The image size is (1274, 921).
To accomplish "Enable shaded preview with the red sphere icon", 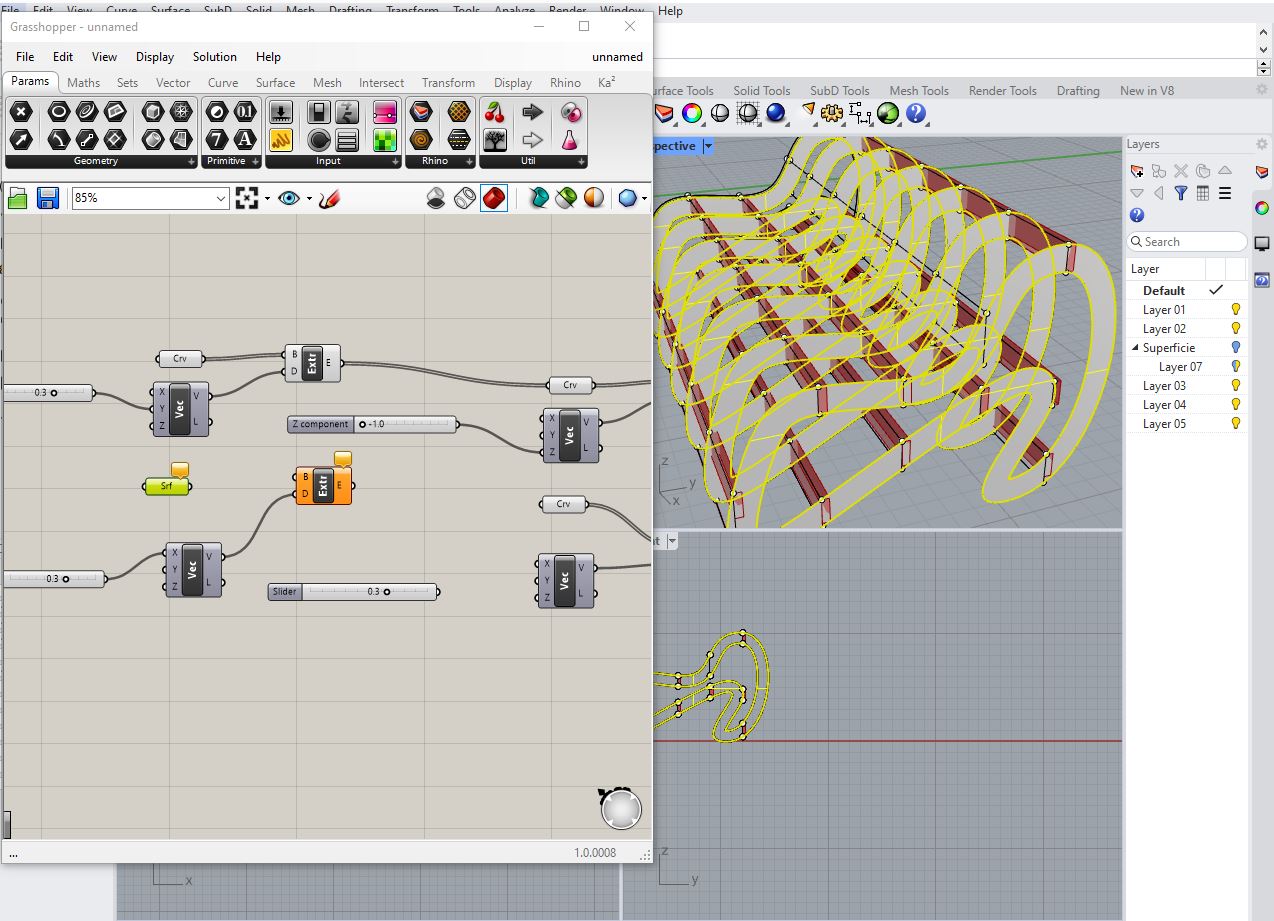I will (x=495, y=198).
